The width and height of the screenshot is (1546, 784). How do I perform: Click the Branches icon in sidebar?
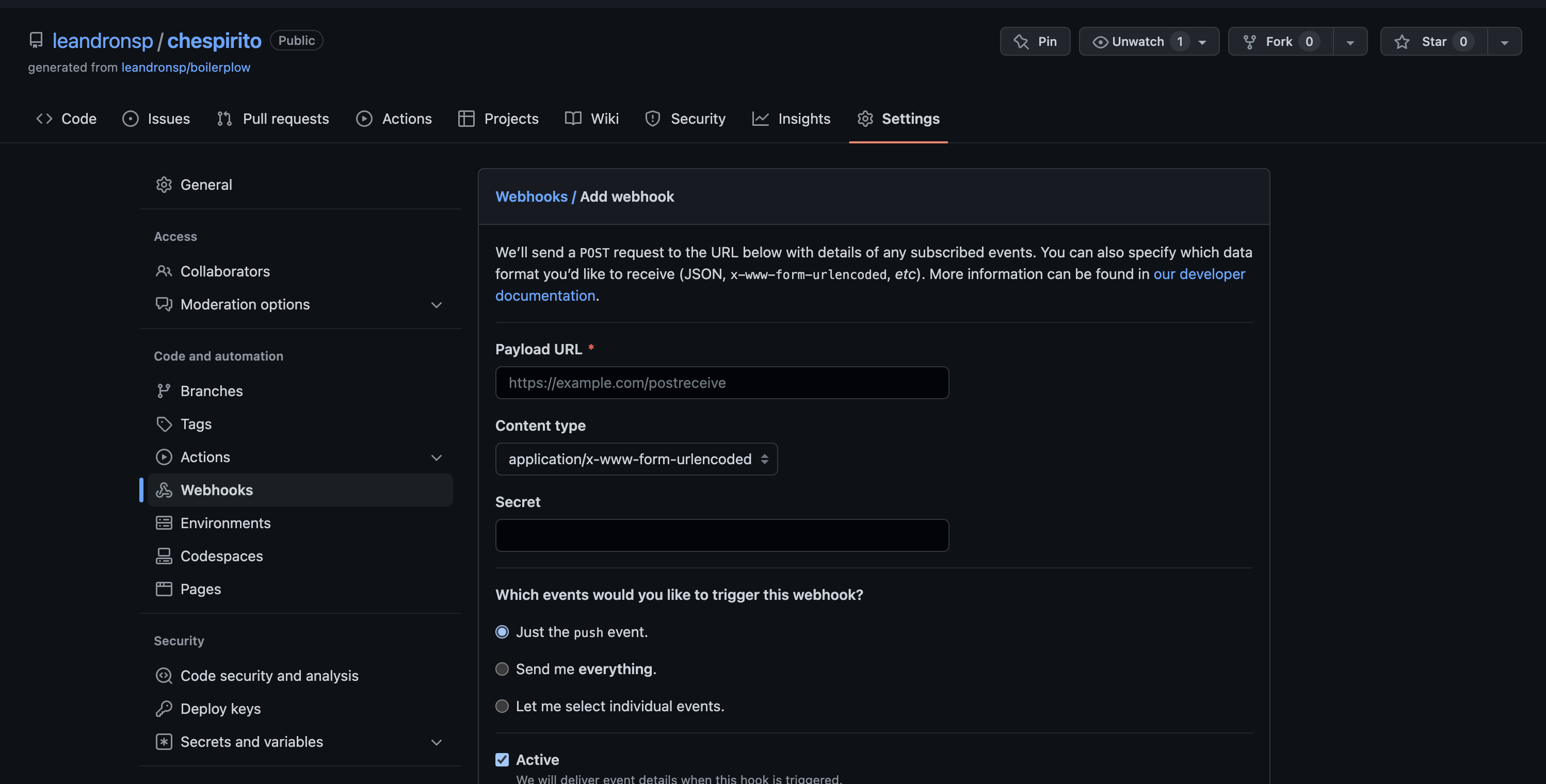[x=164, y=391]
